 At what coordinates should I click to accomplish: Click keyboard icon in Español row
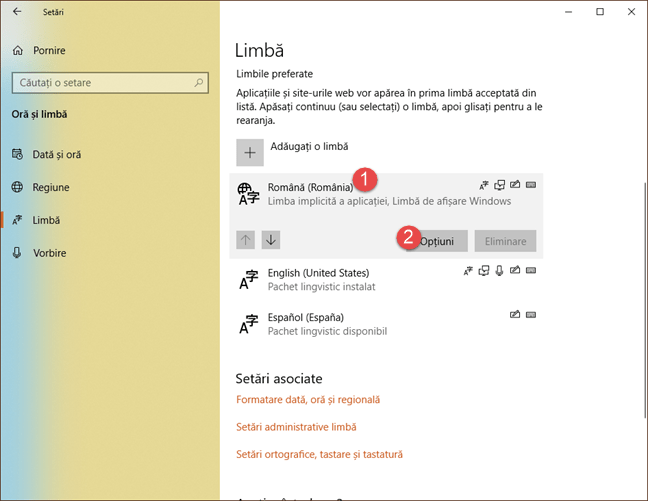pos(531,315)
